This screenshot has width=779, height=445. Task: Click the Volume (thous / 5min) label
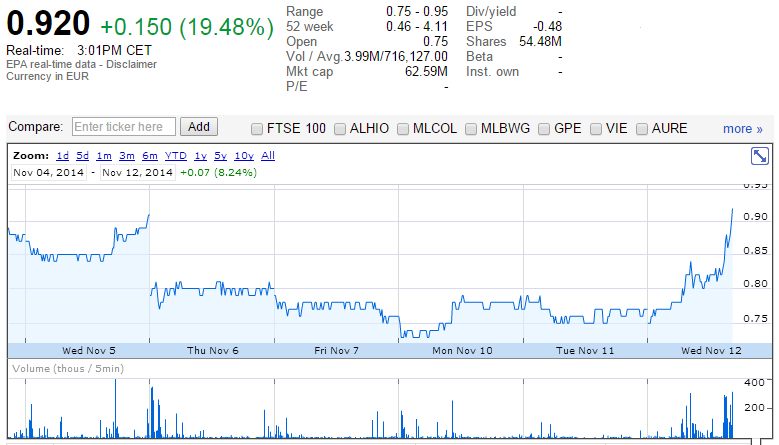click(x=68, y=369)
